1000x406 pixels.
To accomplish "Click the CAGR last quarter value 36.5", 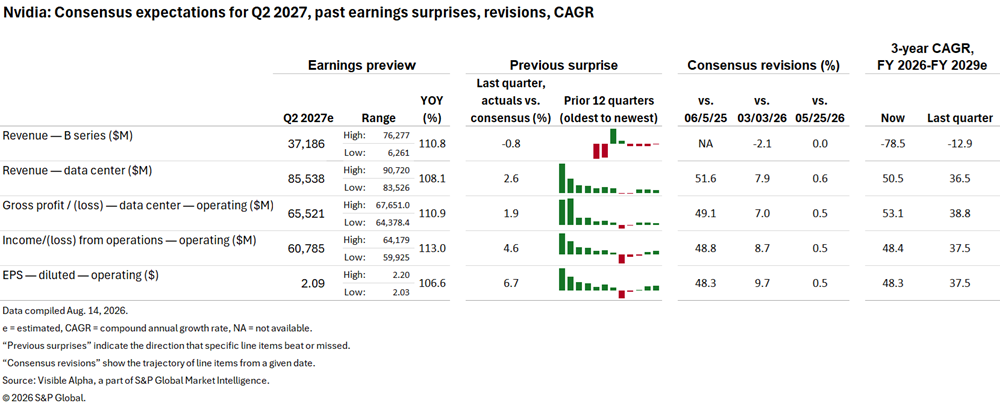I will tap(959, 179).
